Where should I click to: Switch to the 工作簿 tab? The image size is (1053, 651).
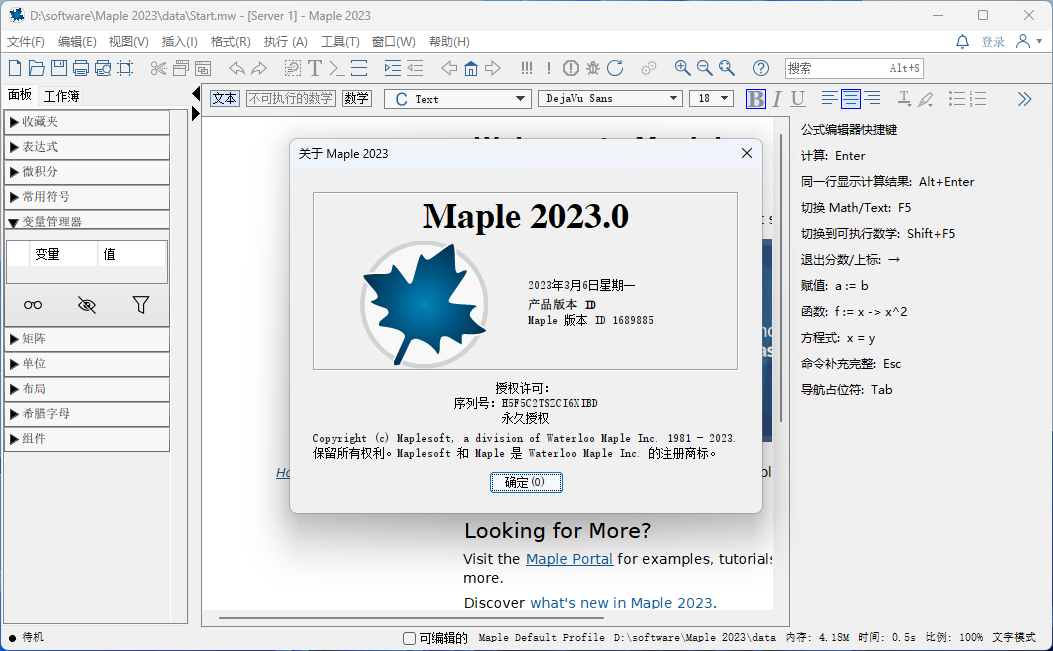coord(61,96)
